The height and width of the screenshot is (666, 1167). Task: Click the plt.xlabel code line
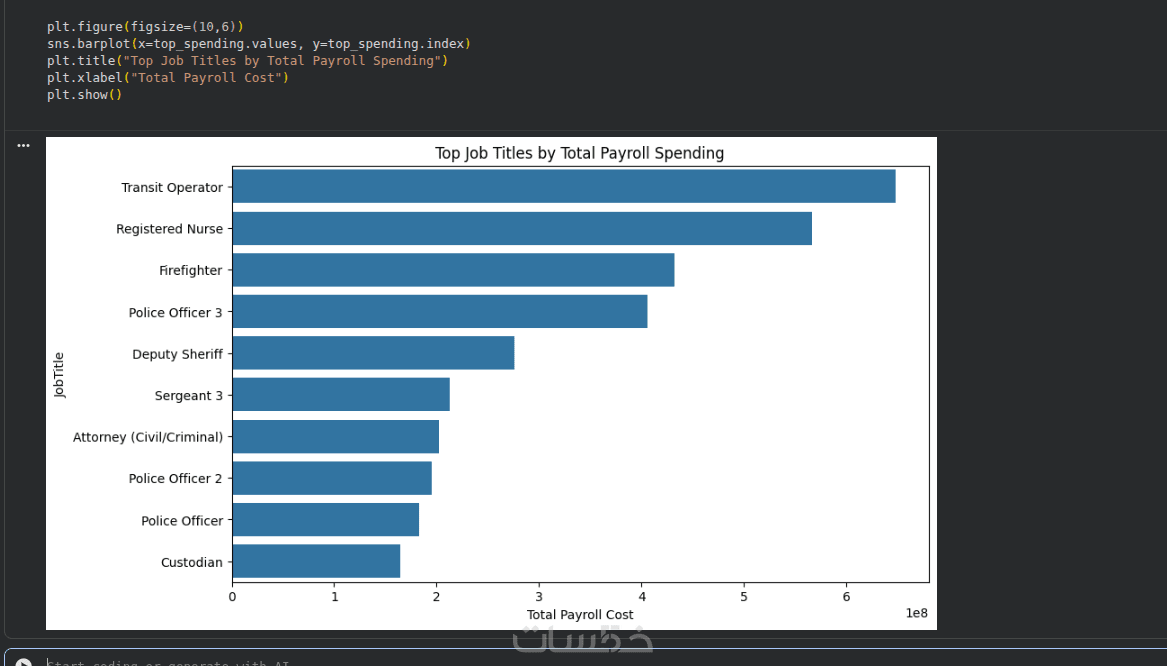click(167, 78)
